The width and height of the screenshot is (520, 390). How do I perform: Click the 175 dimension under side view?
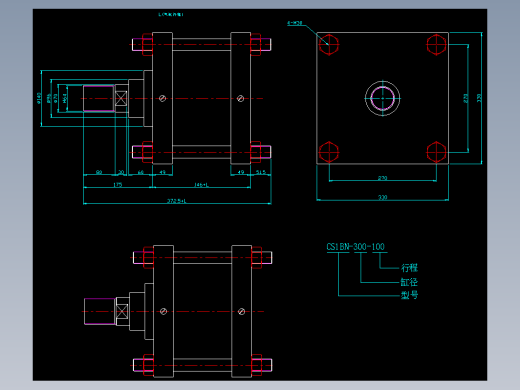coord(118,185)
